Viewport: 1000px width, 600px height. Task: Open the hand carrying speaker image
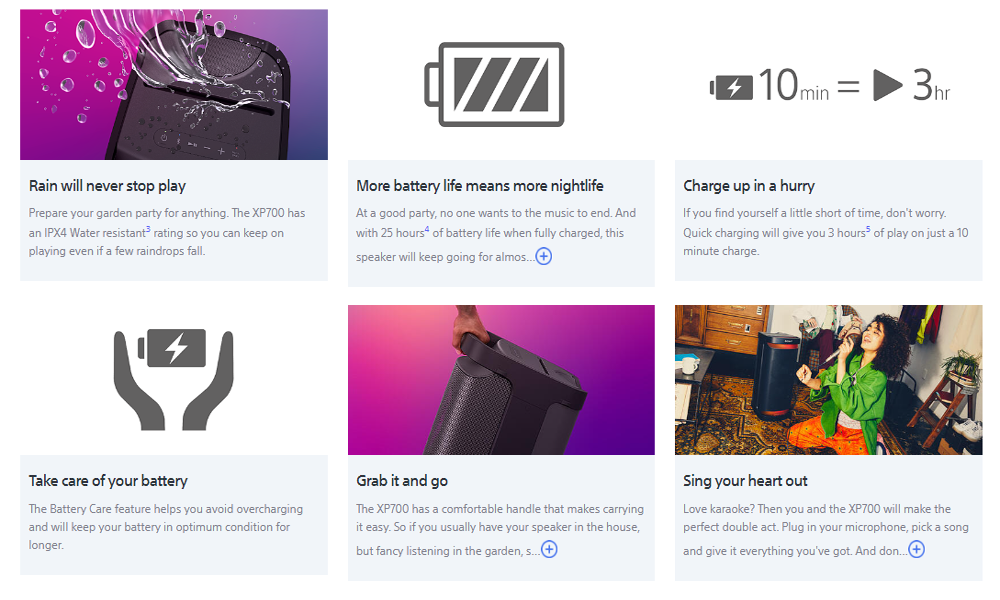(501, 380)
